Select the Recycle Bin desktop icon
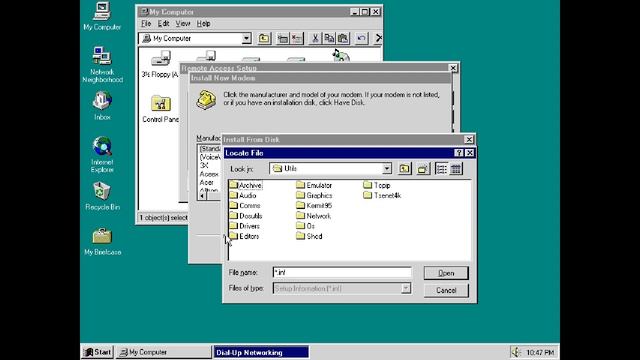Image resolution: width=640 pixels, height=360 pixels. click(x=102, y=196)
